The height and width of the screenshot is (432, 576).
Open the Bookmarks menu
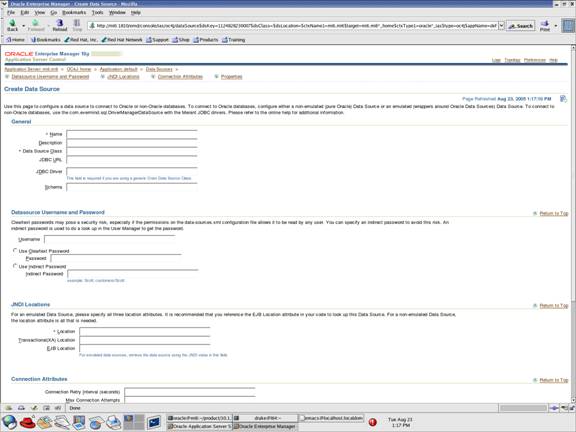[74, 12]
